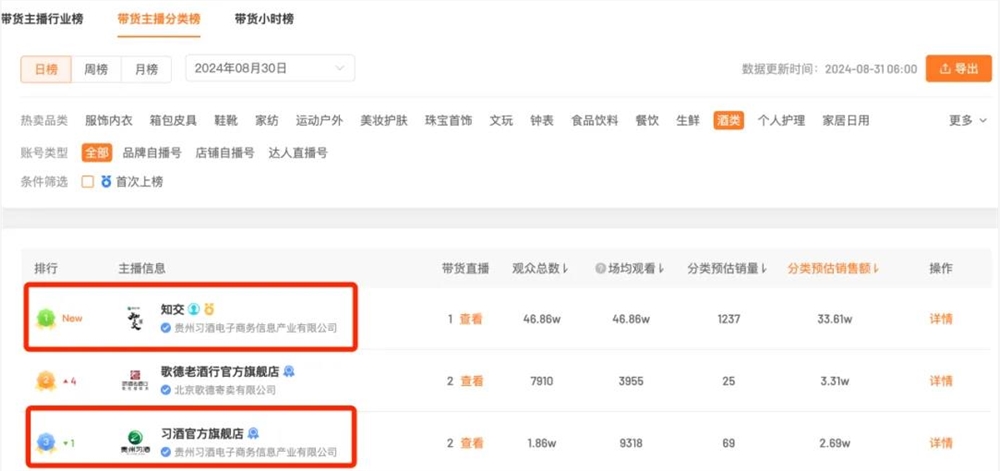Select the 箱包皮具 category
Image resolution: width=1000 pixels, height=471 pixels.
point(173,120)
